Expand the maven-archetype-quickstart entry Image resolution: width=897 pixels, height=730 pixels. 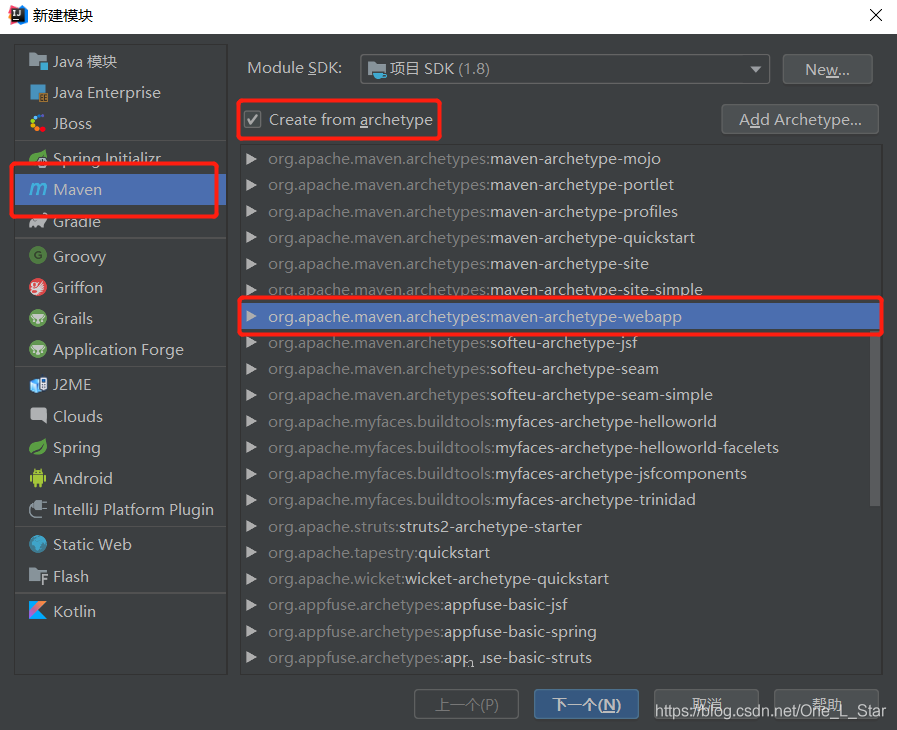(x=251, y=237)
